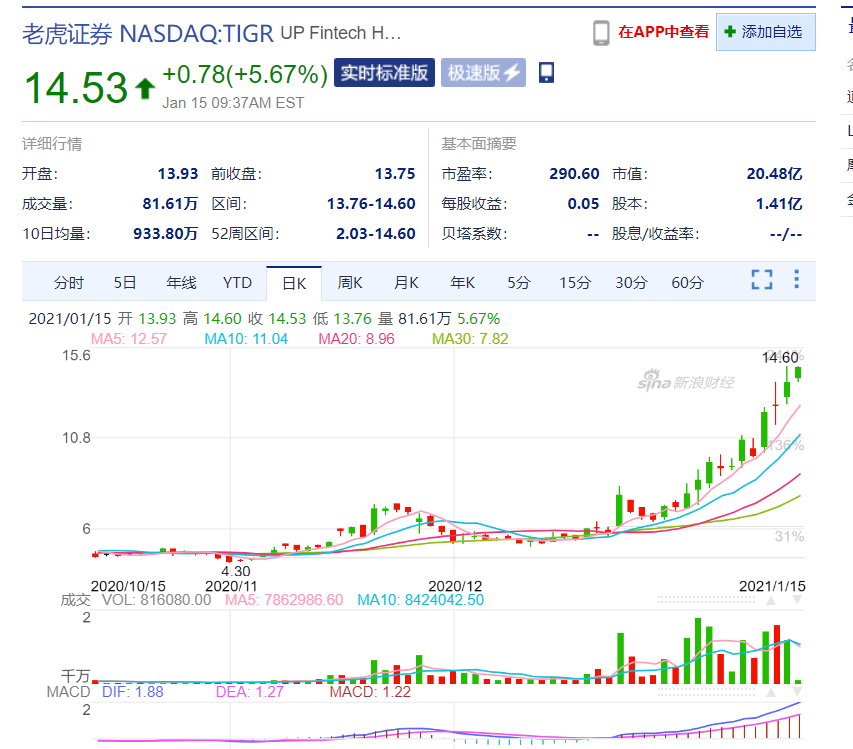The image size is (853, 749).
Task: Click the MA30: 7.82 legend label
Action: [470, 339]
